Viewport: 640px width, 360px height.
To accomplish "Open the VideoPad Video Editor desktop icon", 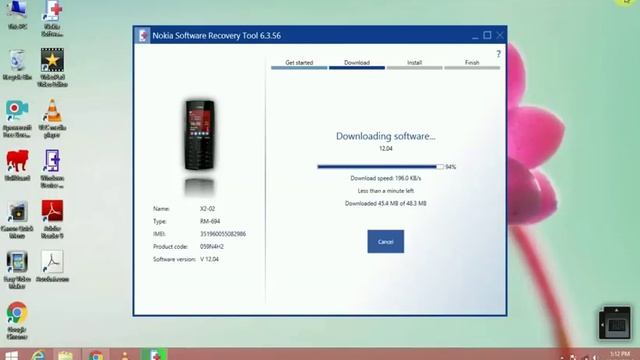I will (x=52, y=68).
